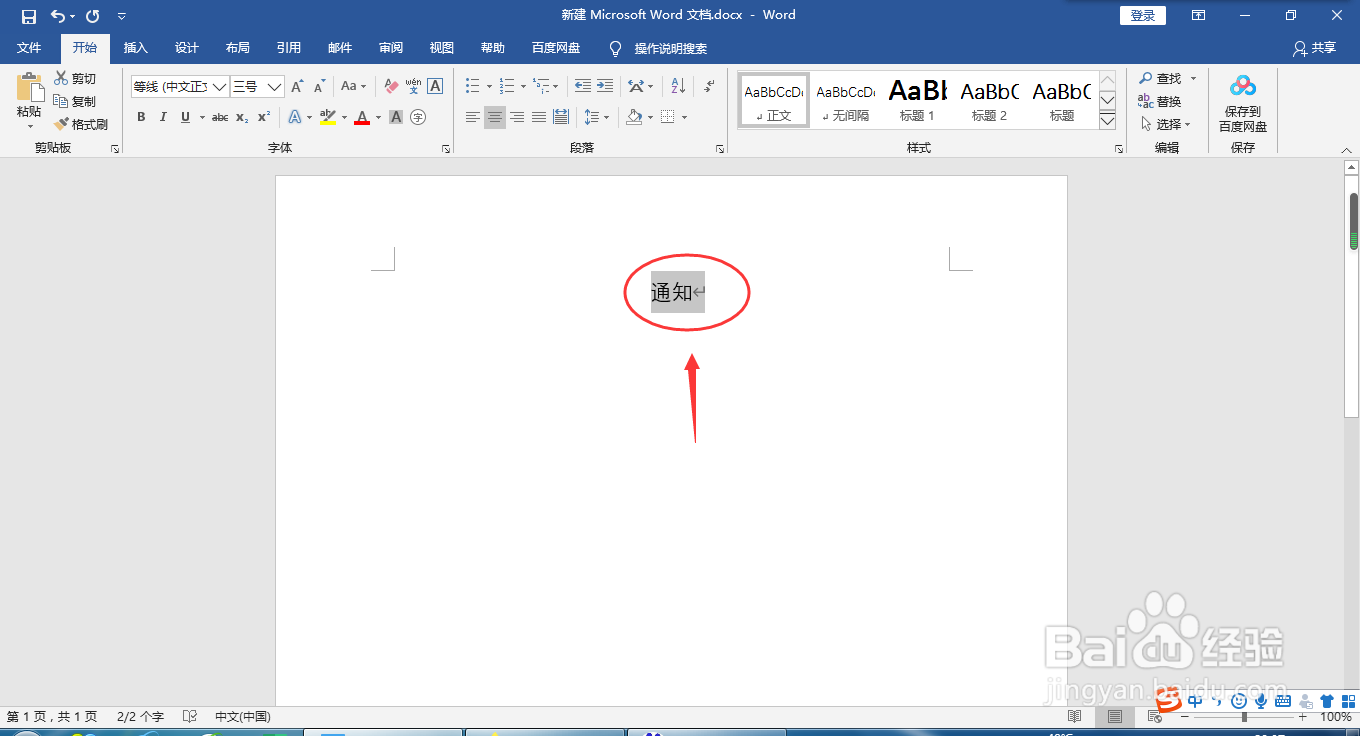Clear all formatting with the eraser icon
The width and height of the screenshot is (1360, 736).
tap(391, 87)
